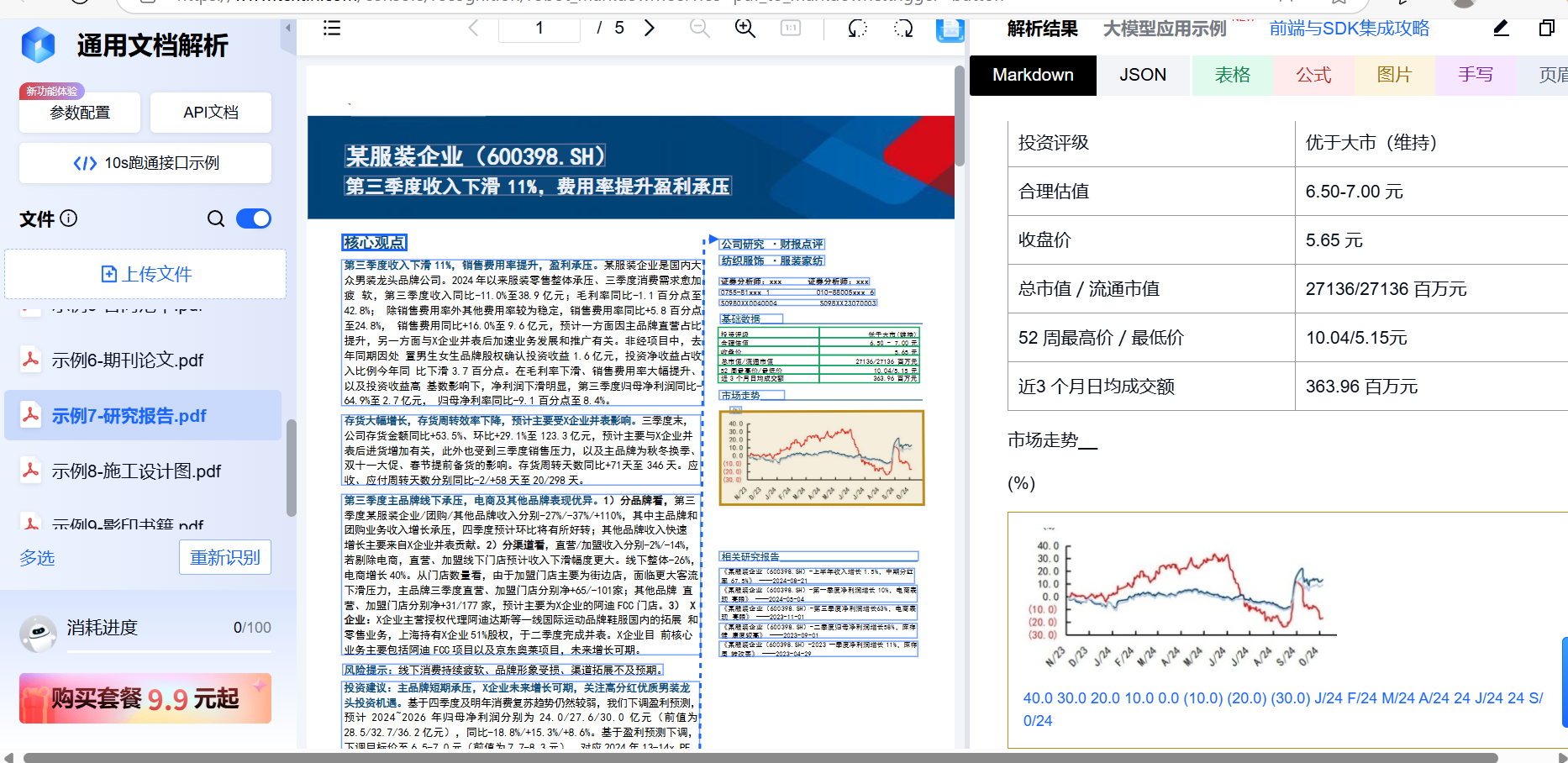Go to the next page arrow
This screenshot has height=763, width=1568.
click(649, 29)
